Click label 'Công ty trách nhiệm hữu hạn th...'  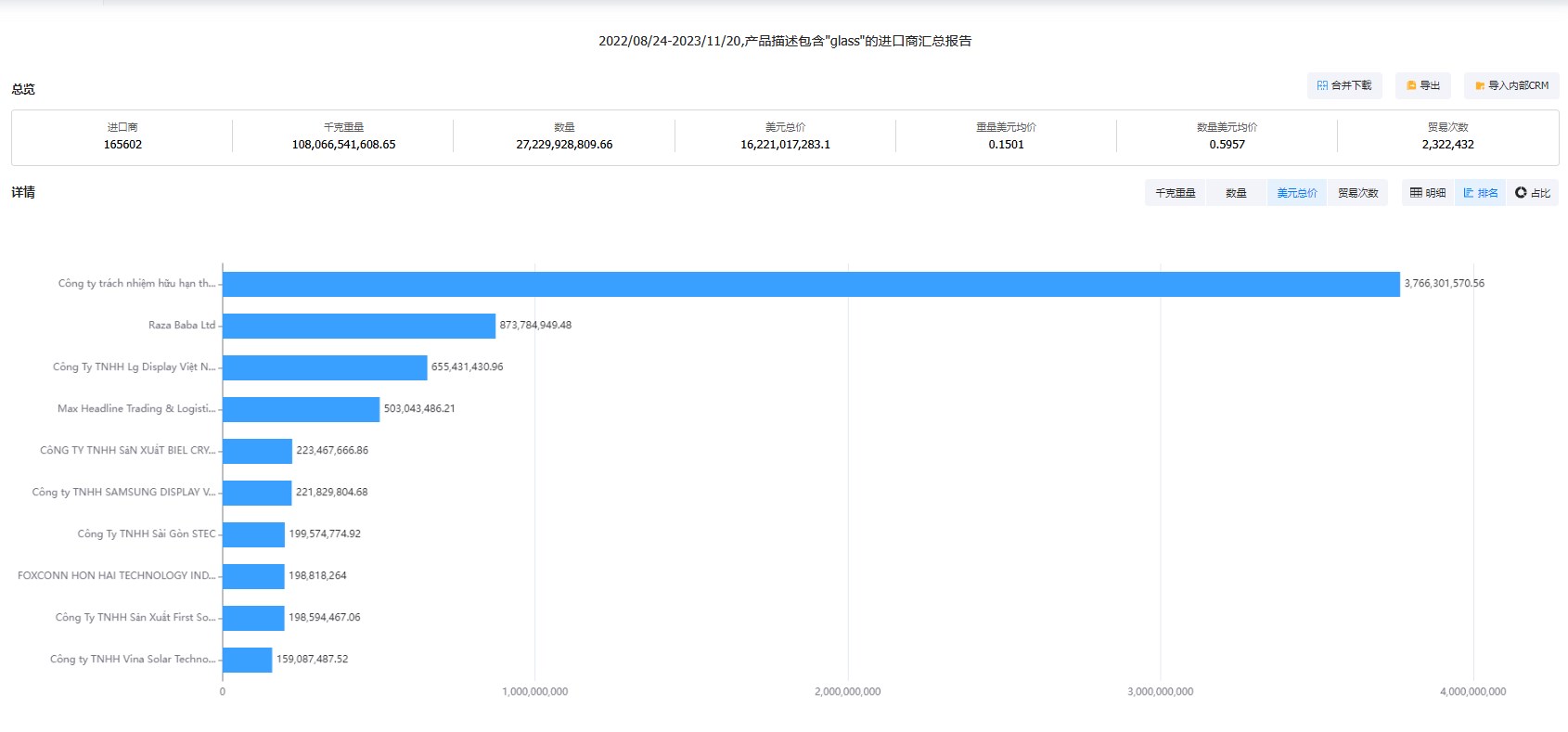click(x=136, y=283)
